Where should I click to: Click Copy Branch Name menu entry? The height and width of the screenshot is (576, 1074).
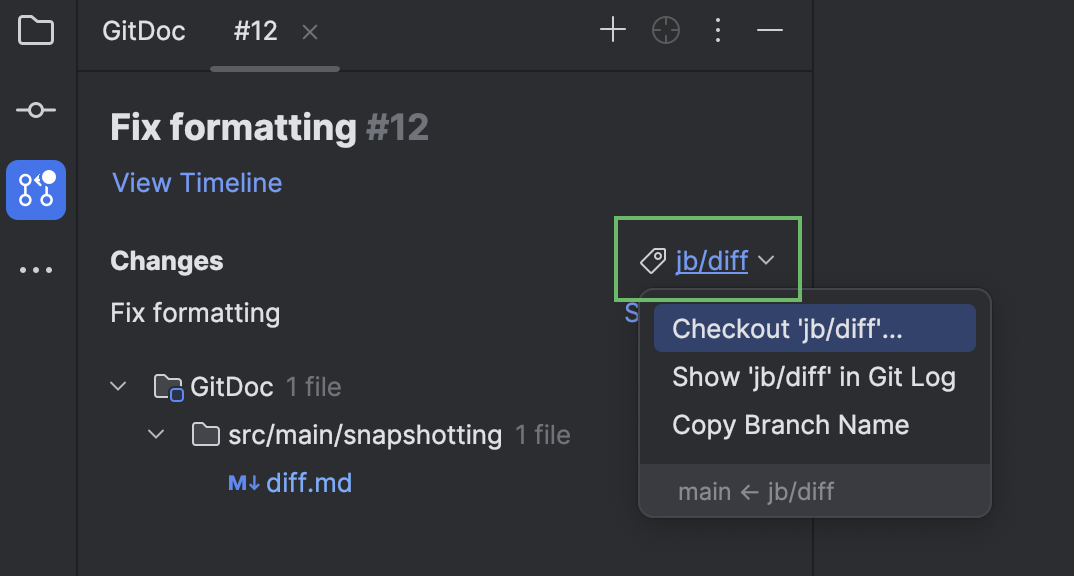(790, 425)
